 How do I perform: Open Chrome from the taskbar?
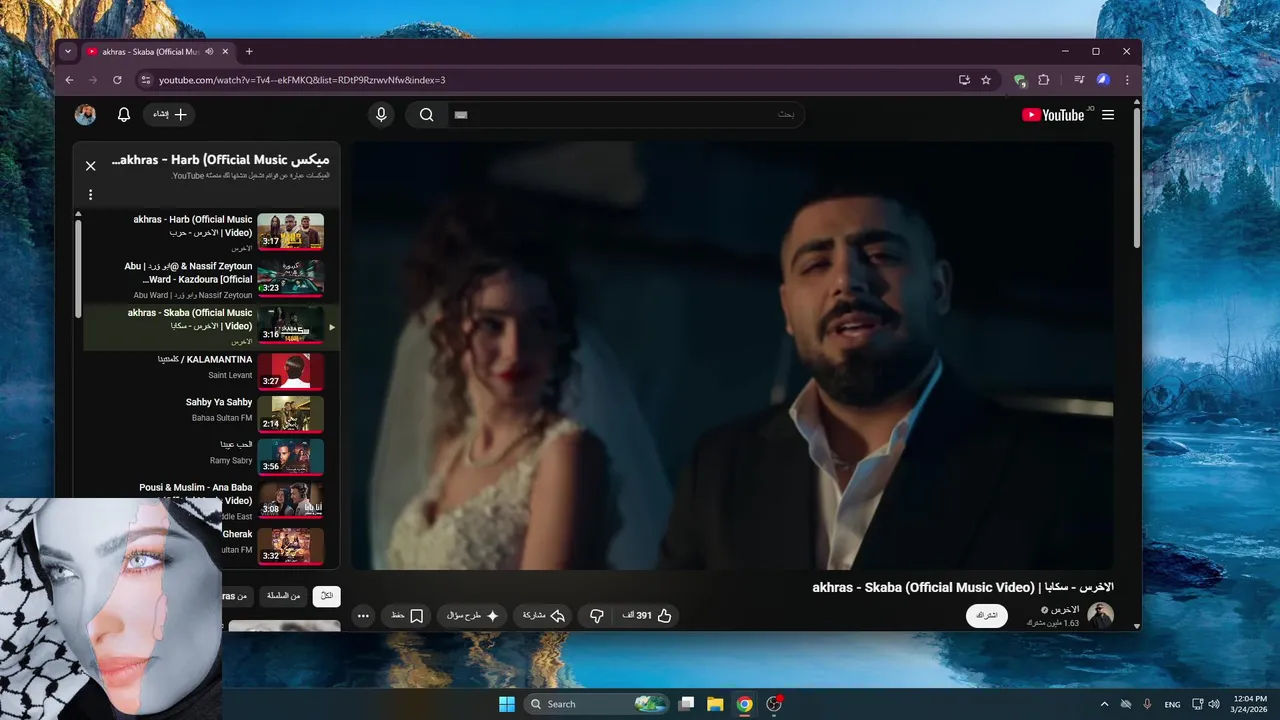pos(744,704)
